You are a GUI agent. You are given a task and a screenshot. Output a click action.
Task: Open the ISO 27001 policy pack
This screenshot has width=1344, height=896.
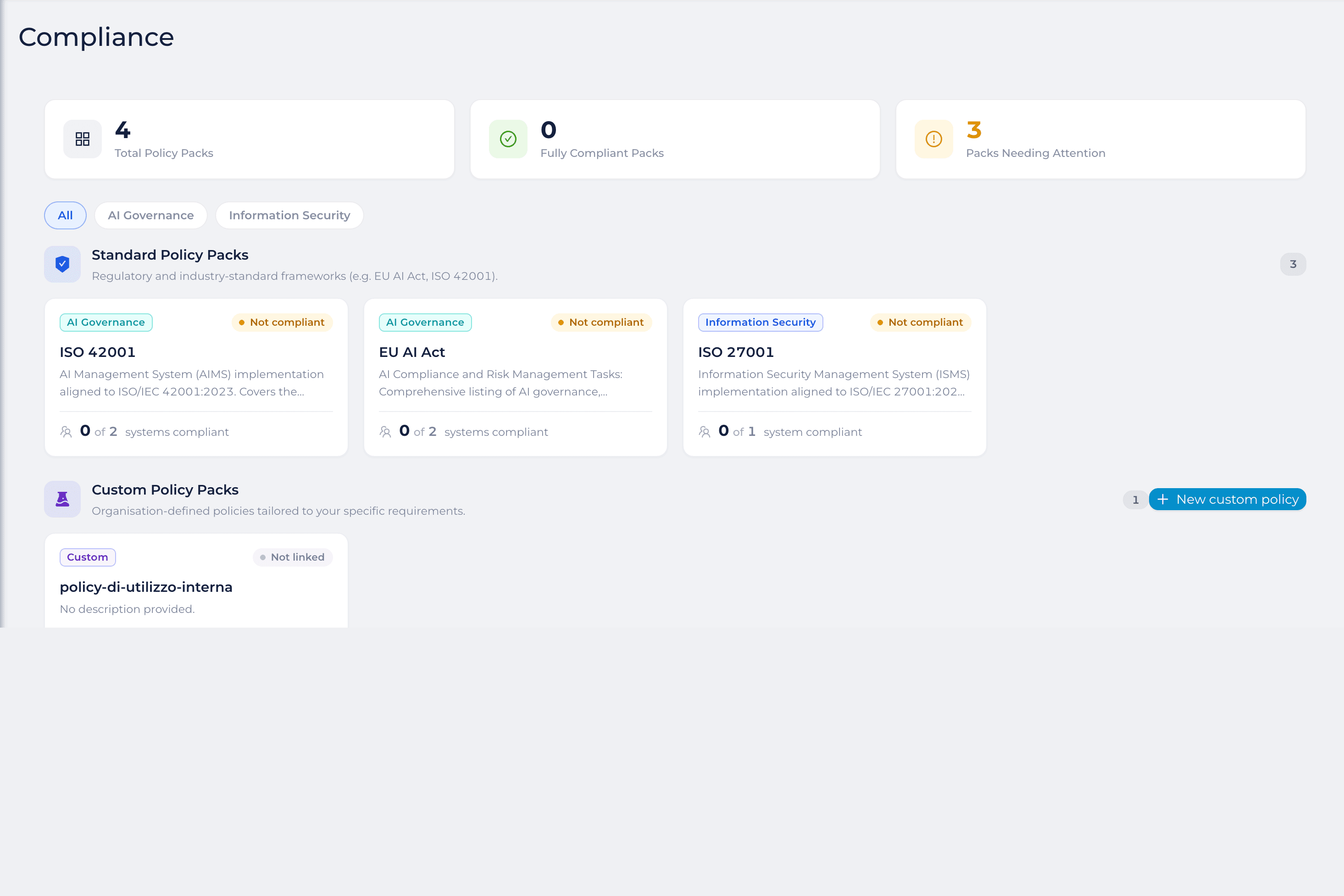[834, 377]
